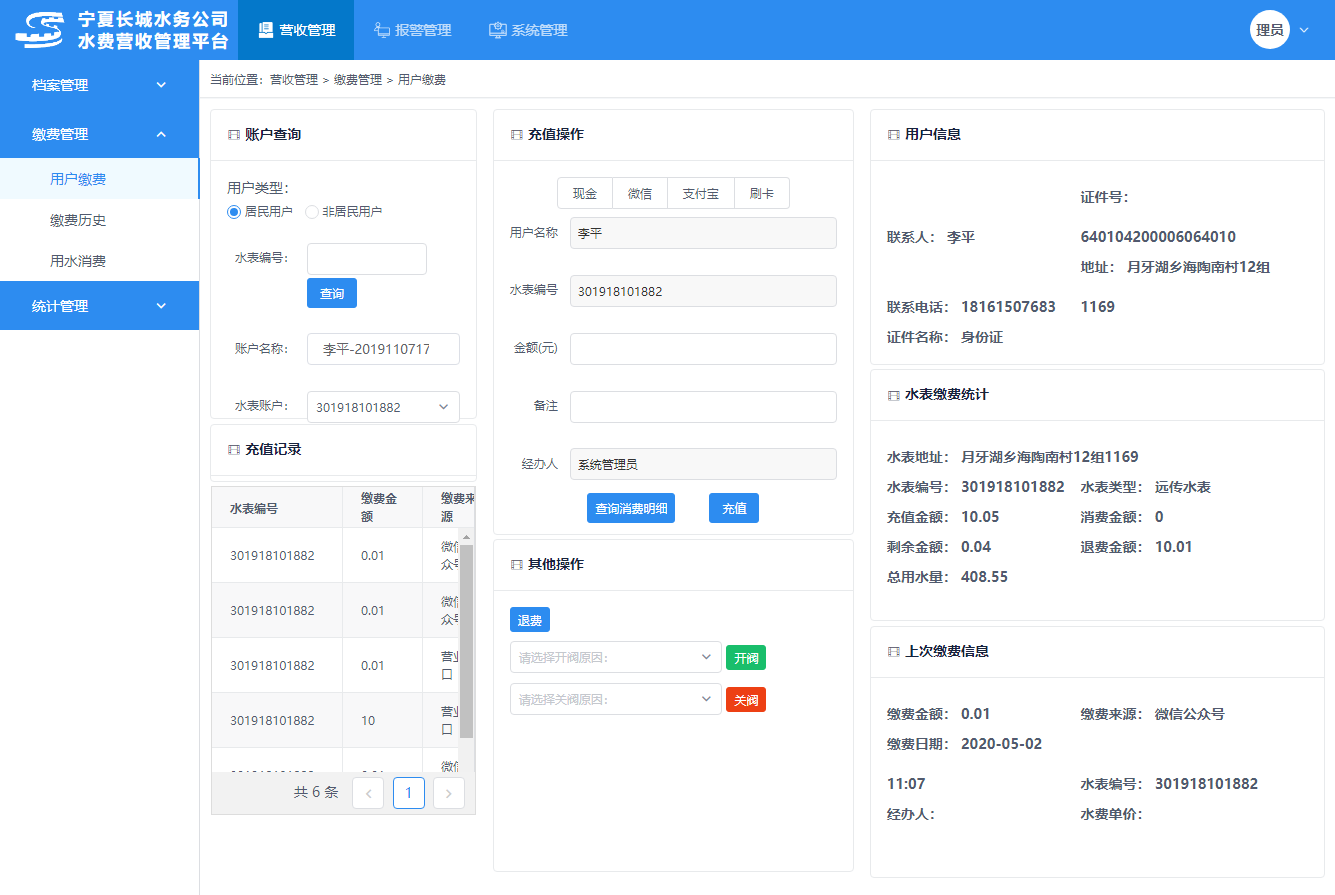Screen dimensions: 1335x895
Task: Click the 用户信息 panel header icon
Action: click(893, 135)
